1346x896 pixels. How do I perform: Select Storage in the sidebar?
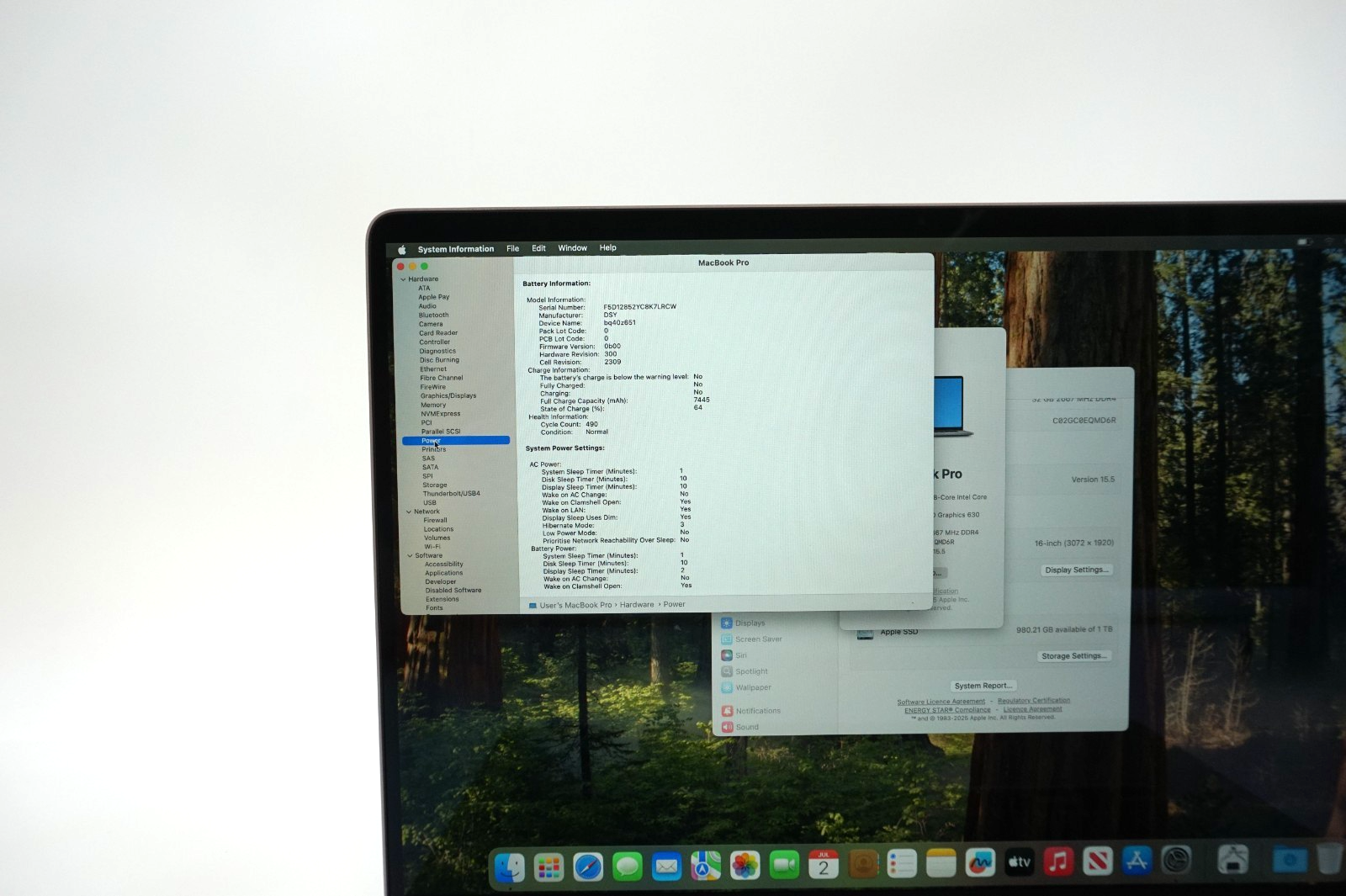point(435,485)
